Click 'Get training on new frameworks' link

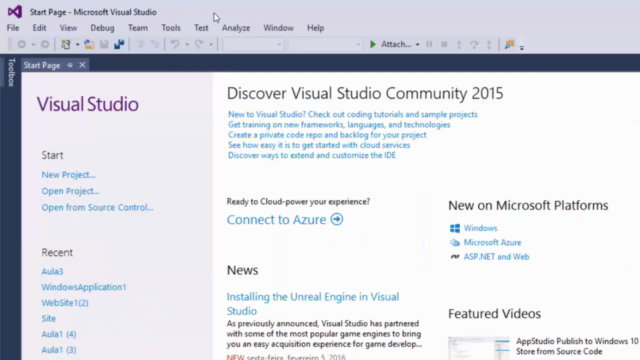click(x=339, y=124)
